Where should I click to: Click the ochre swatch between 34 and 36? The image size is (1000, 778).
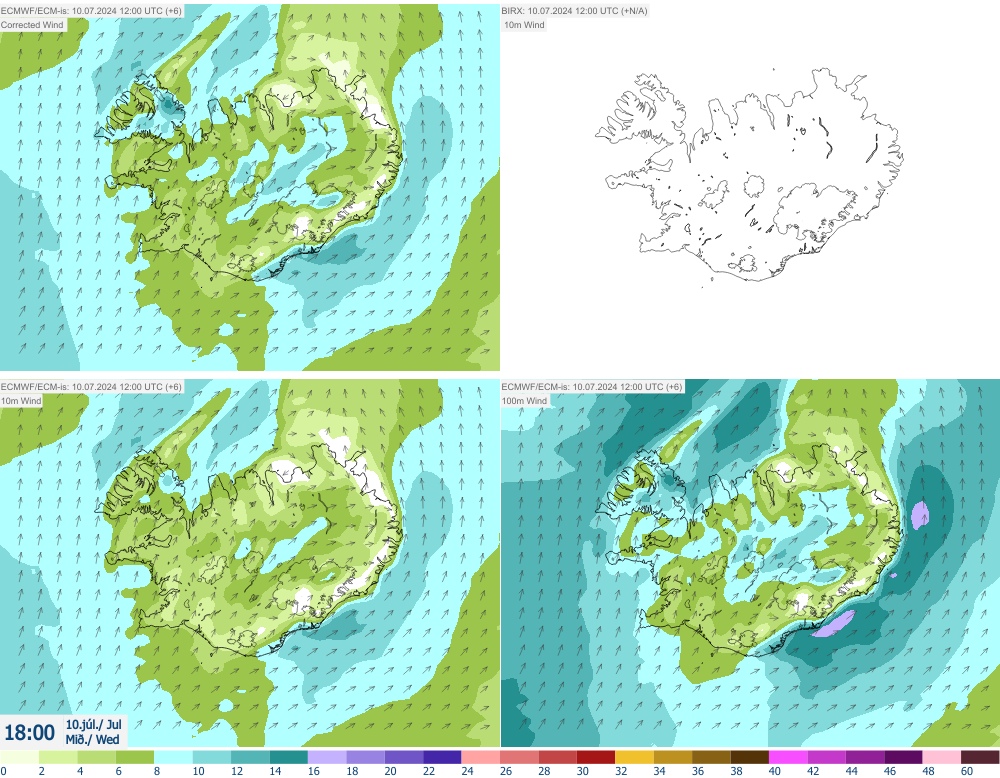coord(673,757)
